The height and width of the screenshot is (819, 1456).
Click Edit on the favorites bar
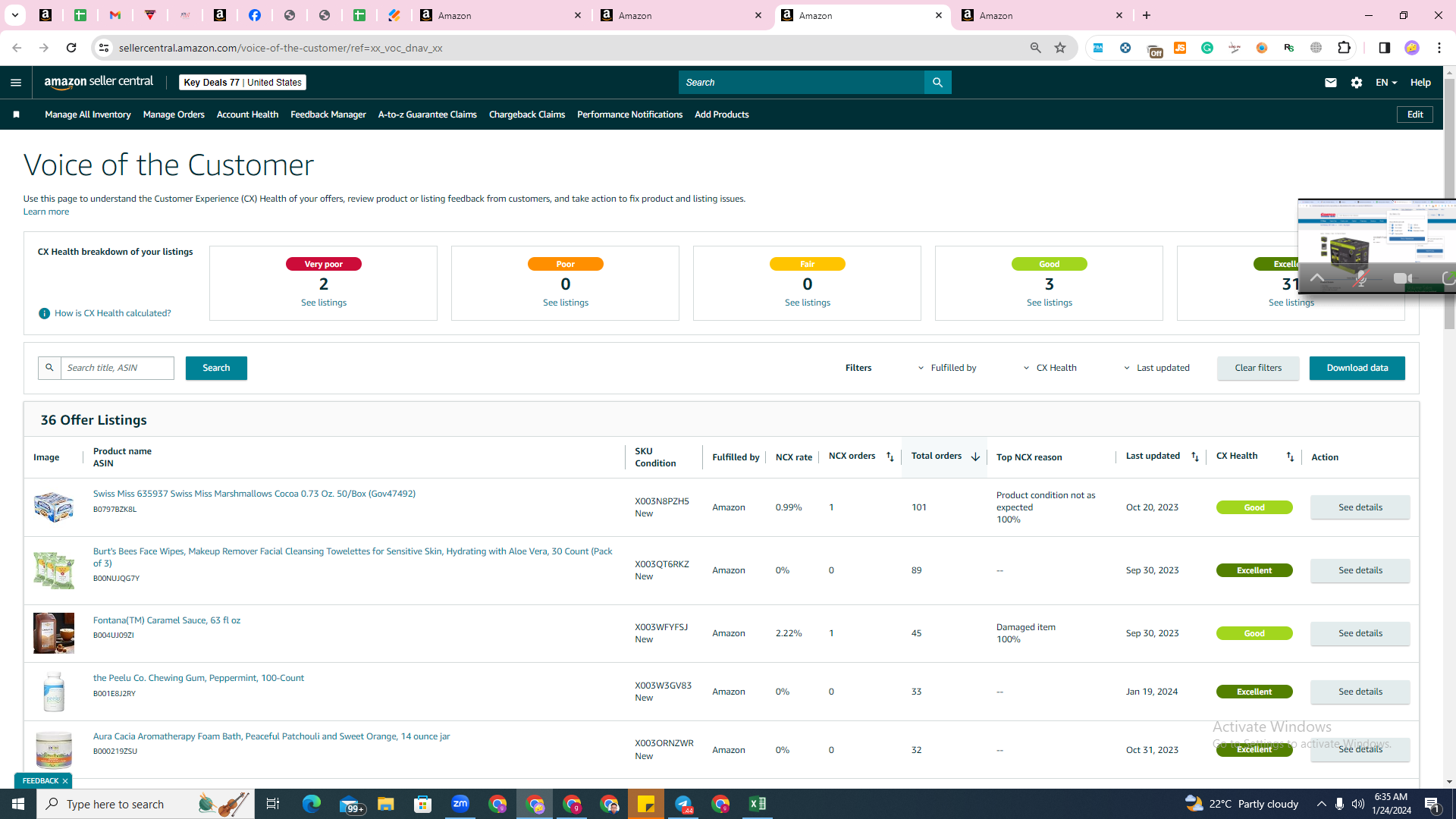[1415, 115]
